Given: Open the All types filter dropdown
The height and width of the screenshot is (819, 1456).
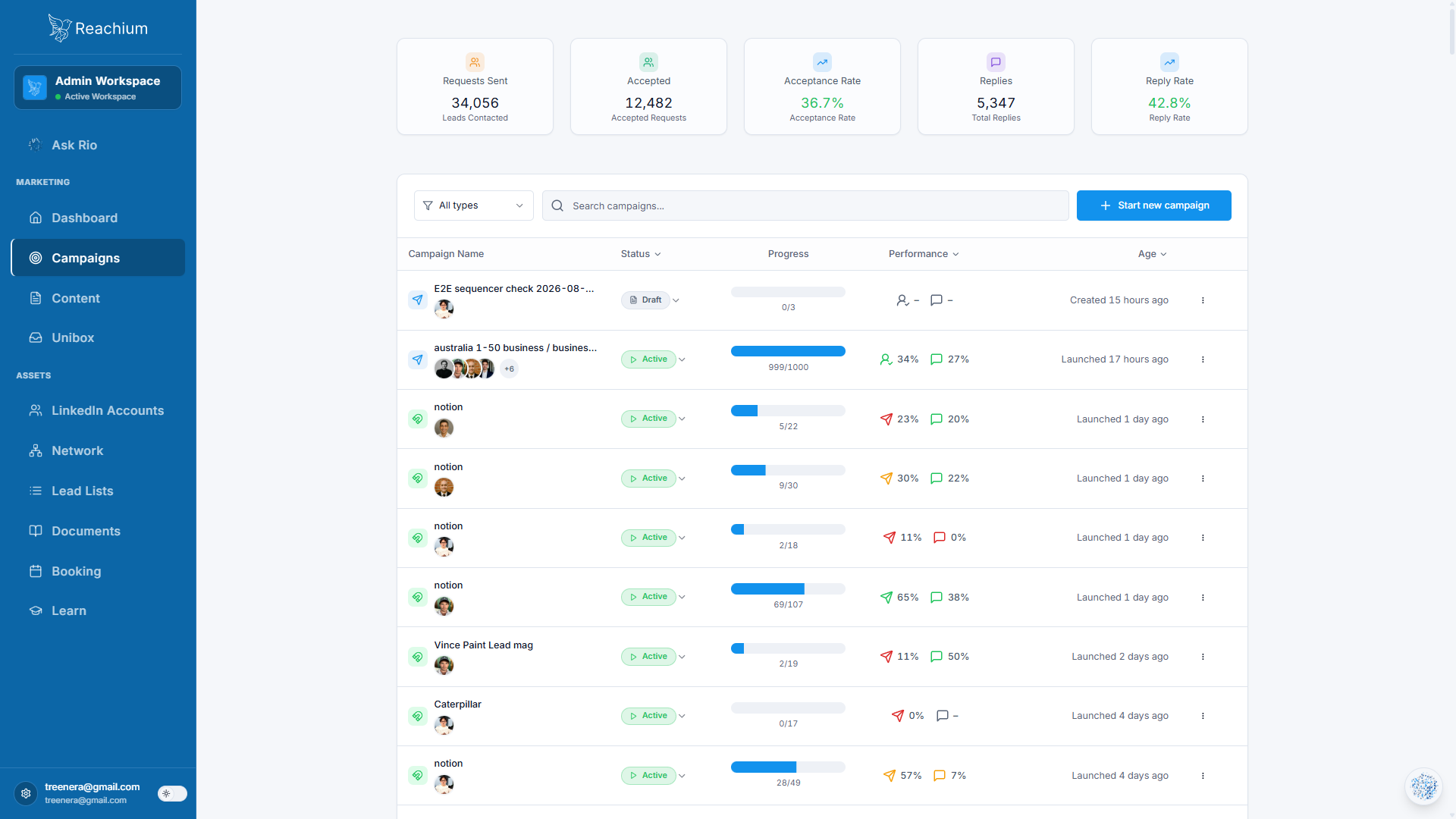Looking at the screenshot, I should [474, 206].
